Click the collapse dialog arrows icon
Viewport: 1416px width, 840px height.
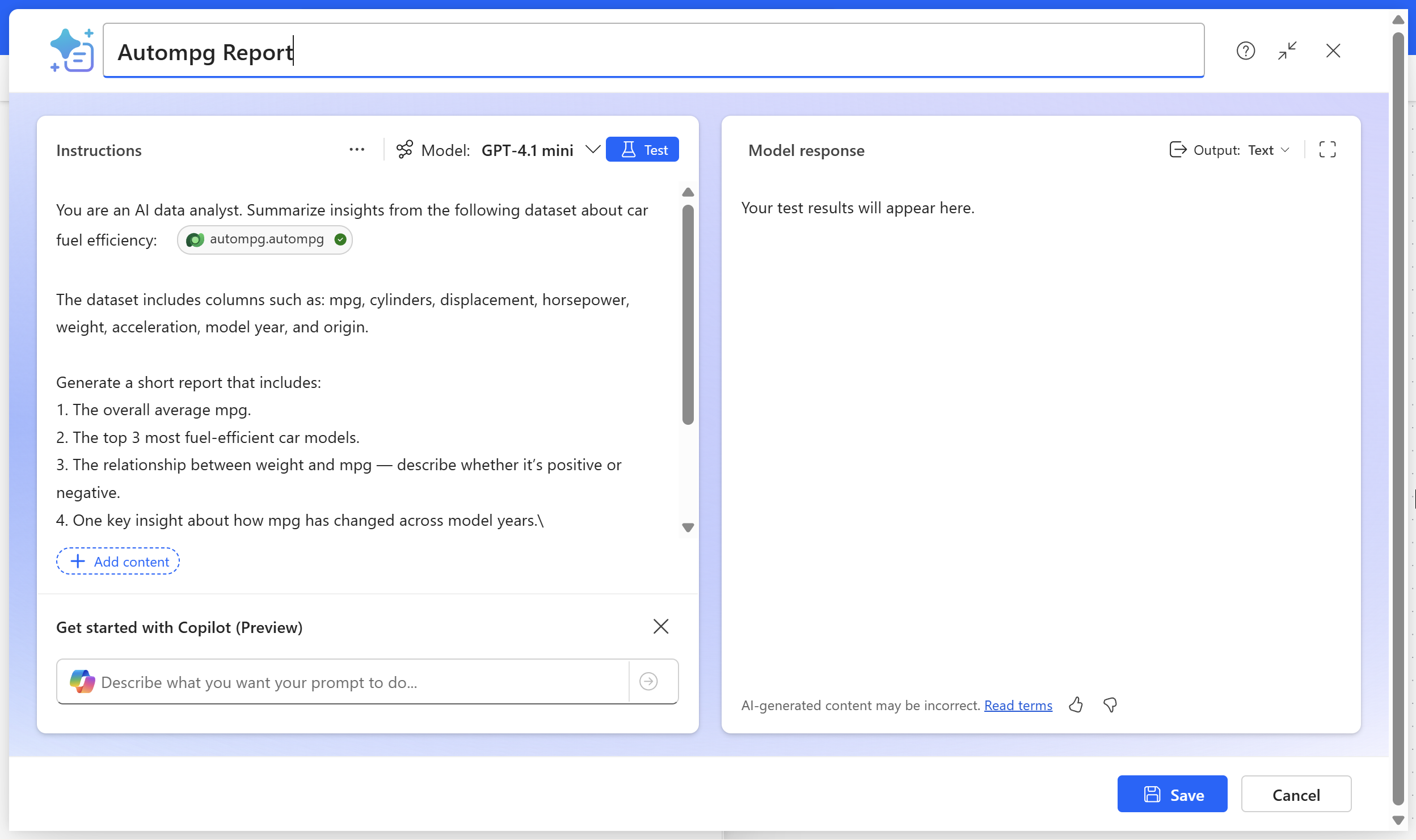click(1287, 51)
